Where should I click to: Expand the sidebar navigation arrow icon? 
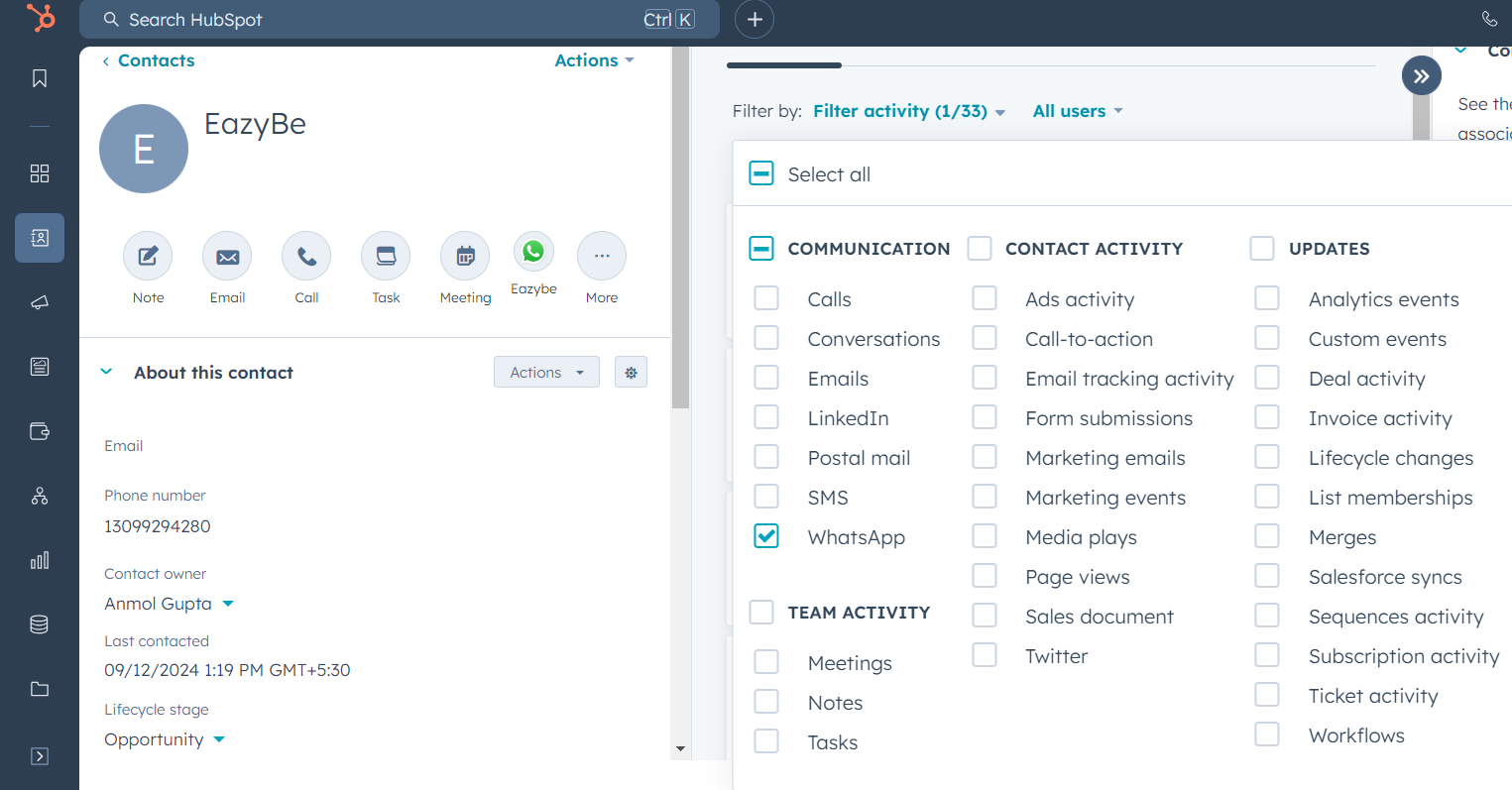[40, 756]
